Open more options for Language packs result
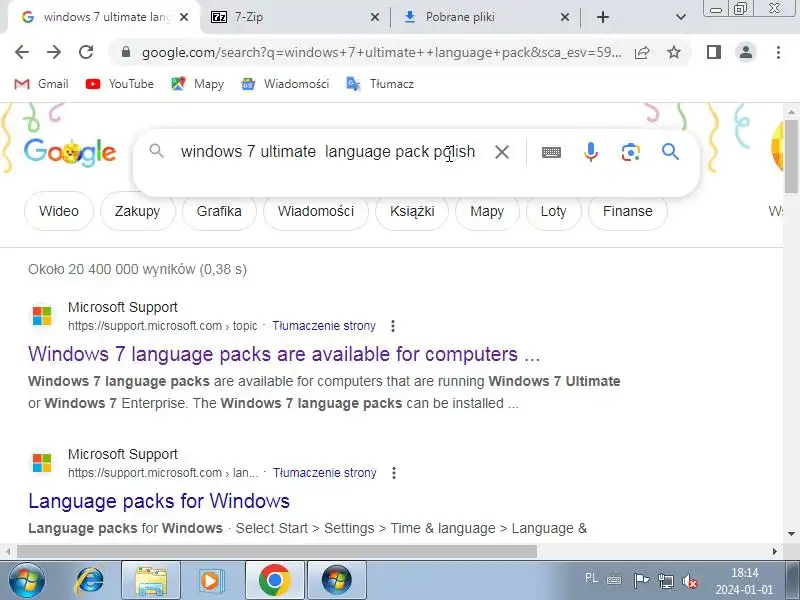This screenshot has height=600, width=800. coord(394,473)
